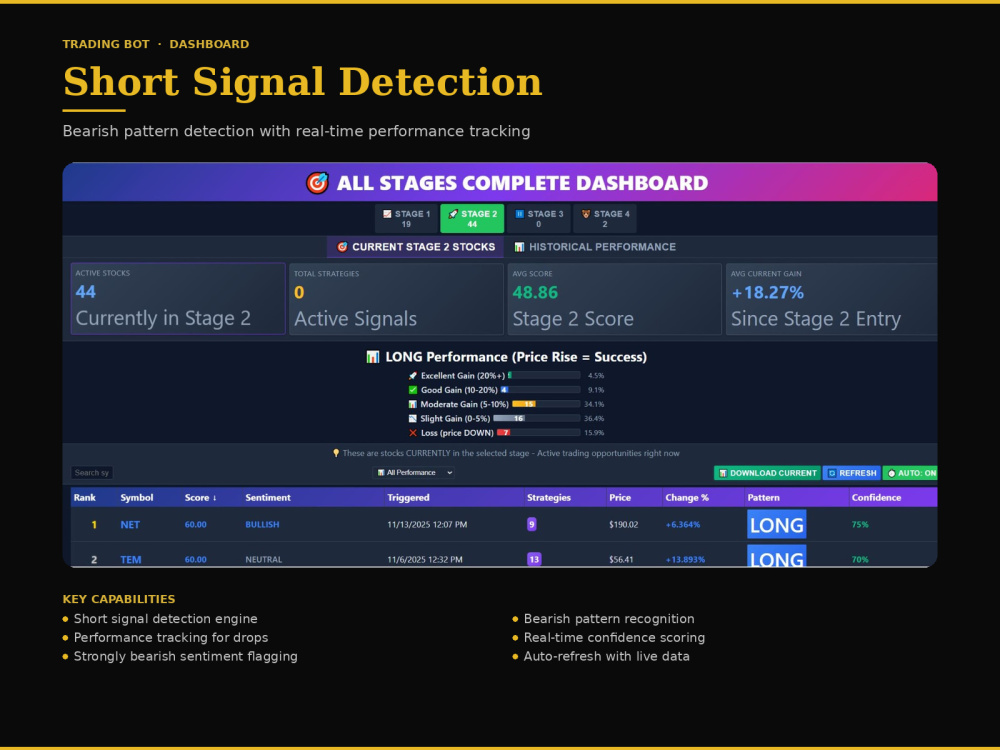The height and width of the screenshot is (750, 1000).
Task: Switch to the Historical Performance sub-tab
Action: coord(595,247)
